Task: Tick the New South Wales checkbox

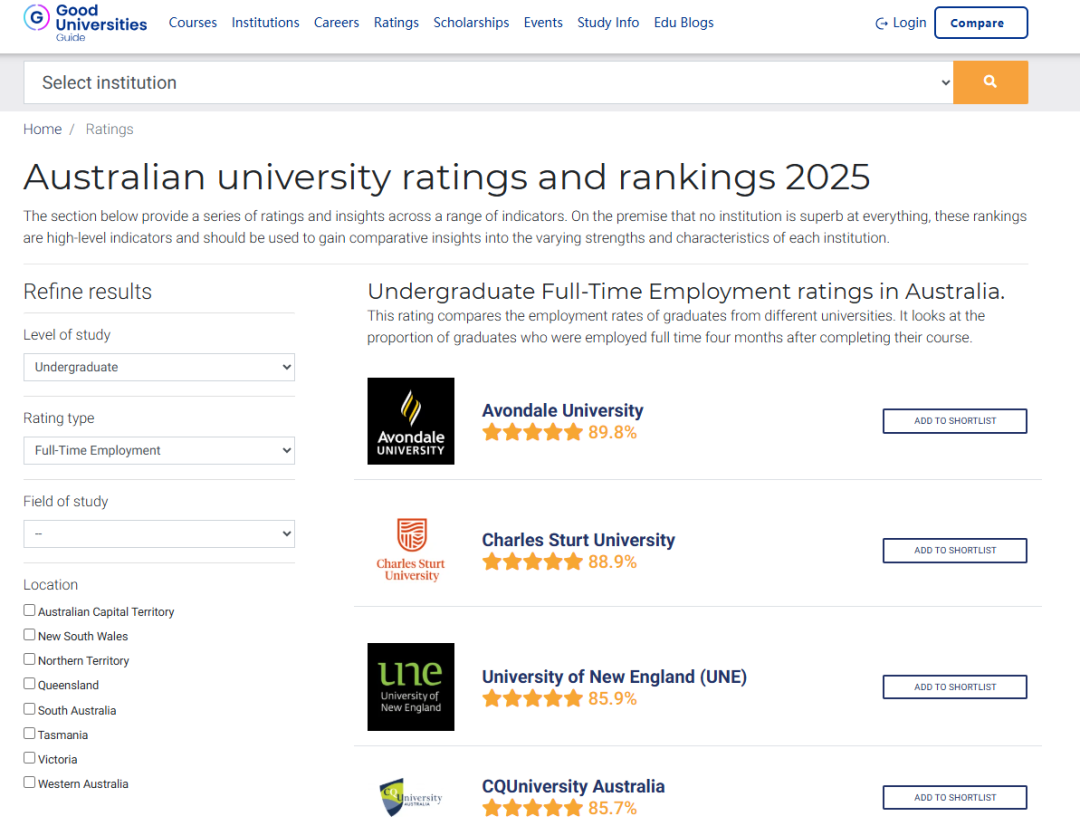Action: point(29,634)
